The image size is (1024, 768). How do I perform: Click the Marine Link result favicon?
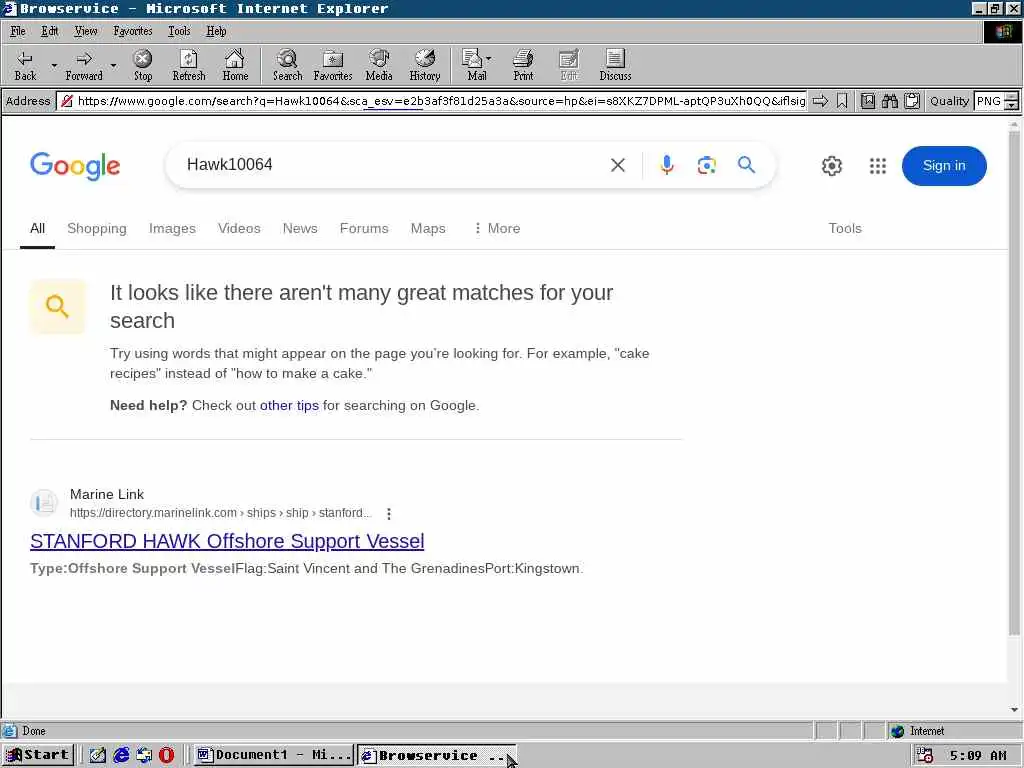click(x=44, y=504)
